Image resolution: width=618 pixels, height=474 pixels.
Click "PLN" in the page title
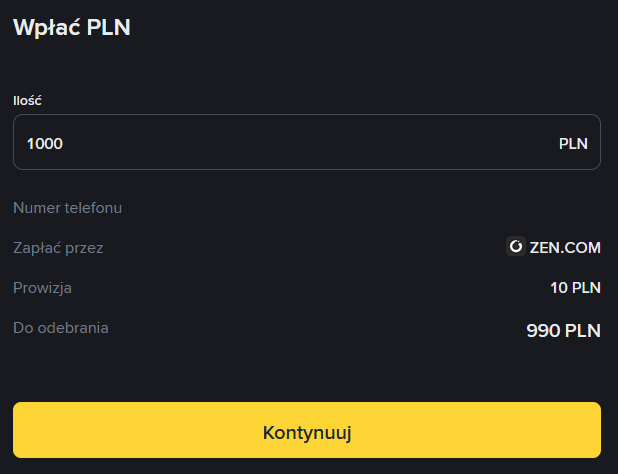(109, 27)
